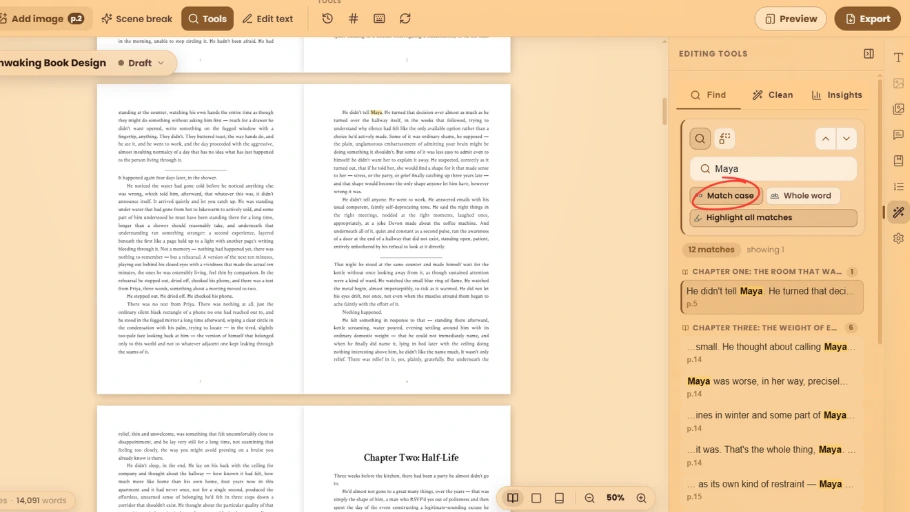Click the Add image button
Image resolution: width=910 pixels, height=512 pixels.
(42, 19)
